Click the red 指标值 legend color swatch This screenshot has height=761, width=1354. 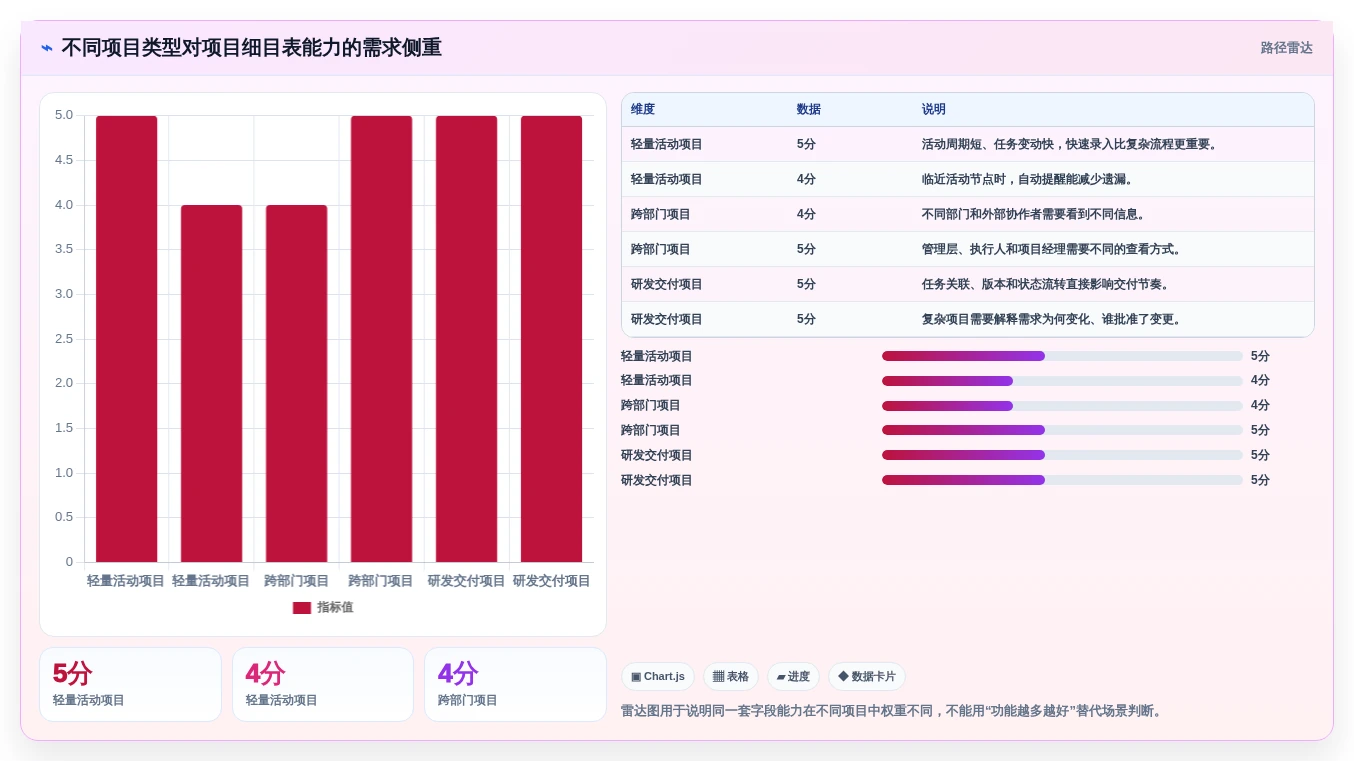[x=302, y=608]
